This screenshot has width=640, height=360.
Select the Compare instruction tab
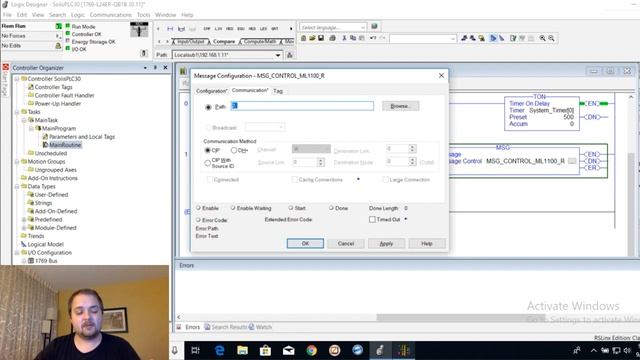click(x=224, y=42)
